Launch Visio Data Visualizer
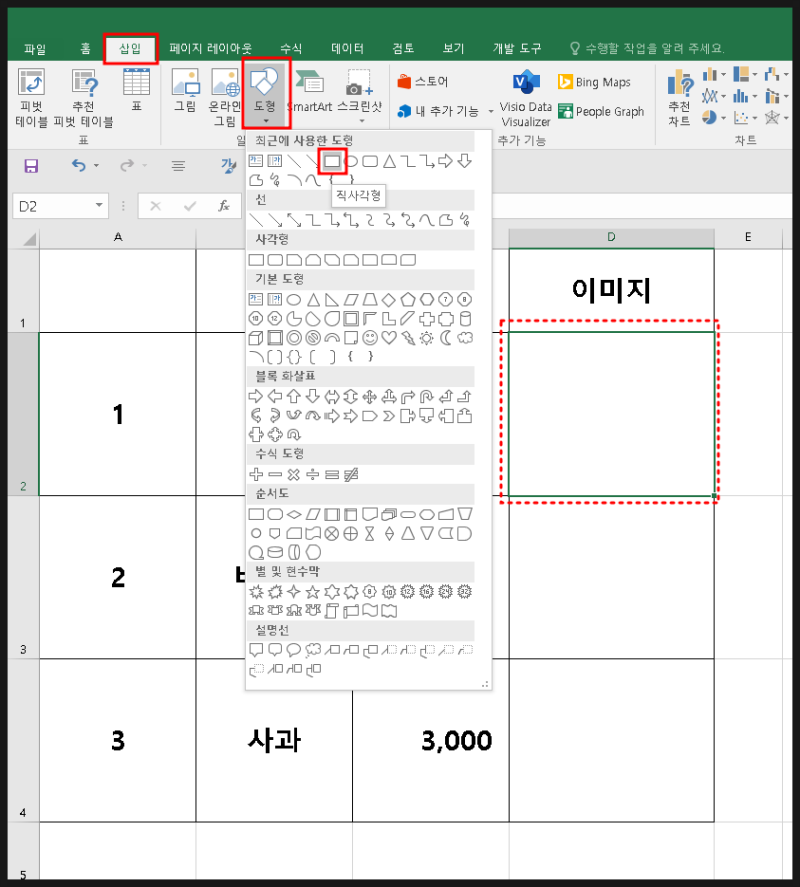Screen dimensions: 800x887 click(x=524, y=95)
